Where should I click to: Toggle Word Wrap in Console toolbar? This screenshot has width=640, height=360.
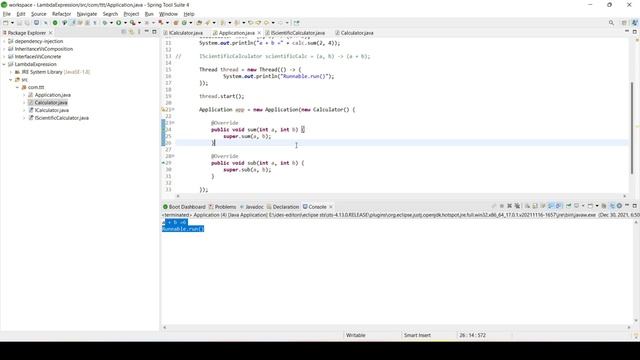pos(543,206)
